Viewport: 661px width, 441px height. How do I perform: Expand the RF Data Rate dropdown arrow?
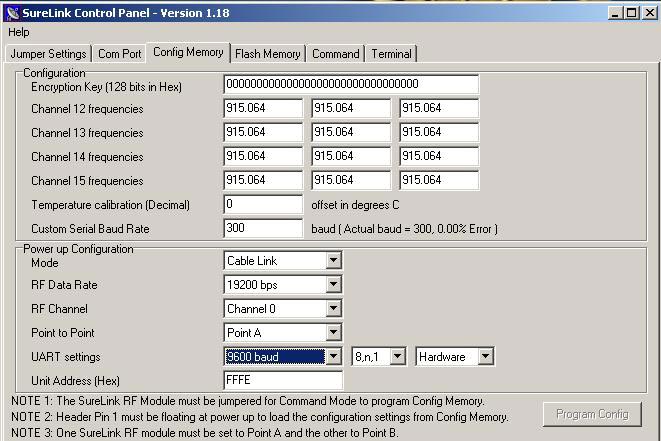tap(333, 285)
